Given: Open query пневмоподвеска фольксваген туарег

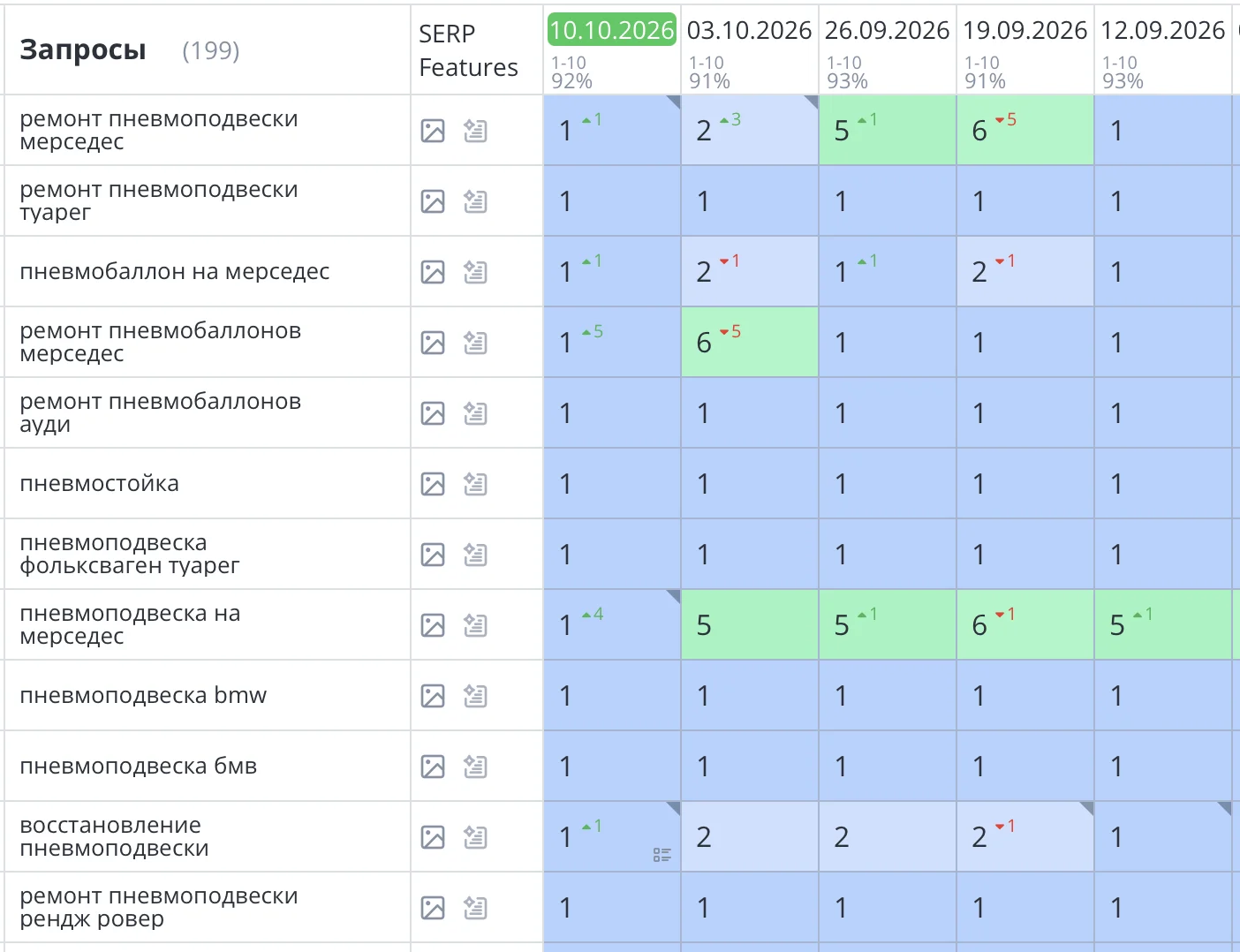Looking at the screenshot, I should (130, 554).
